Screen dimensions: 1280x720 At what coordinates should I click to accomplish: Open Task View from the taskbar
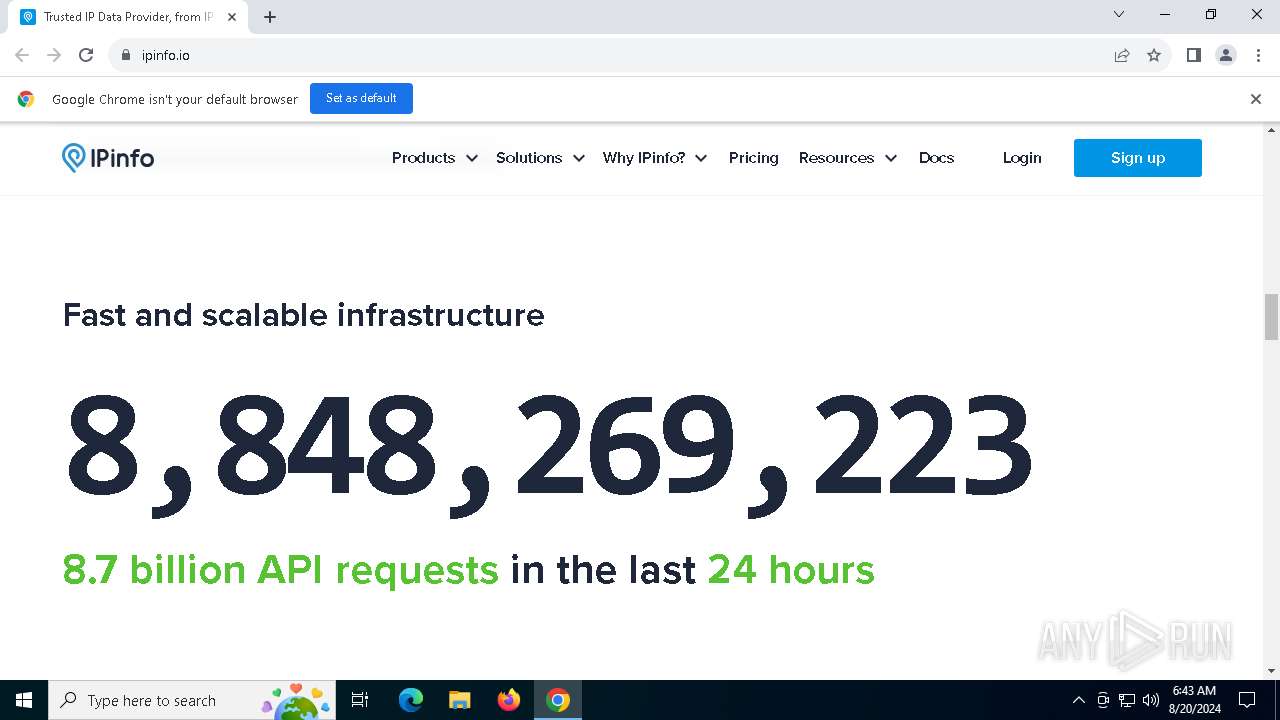[361, 700]
